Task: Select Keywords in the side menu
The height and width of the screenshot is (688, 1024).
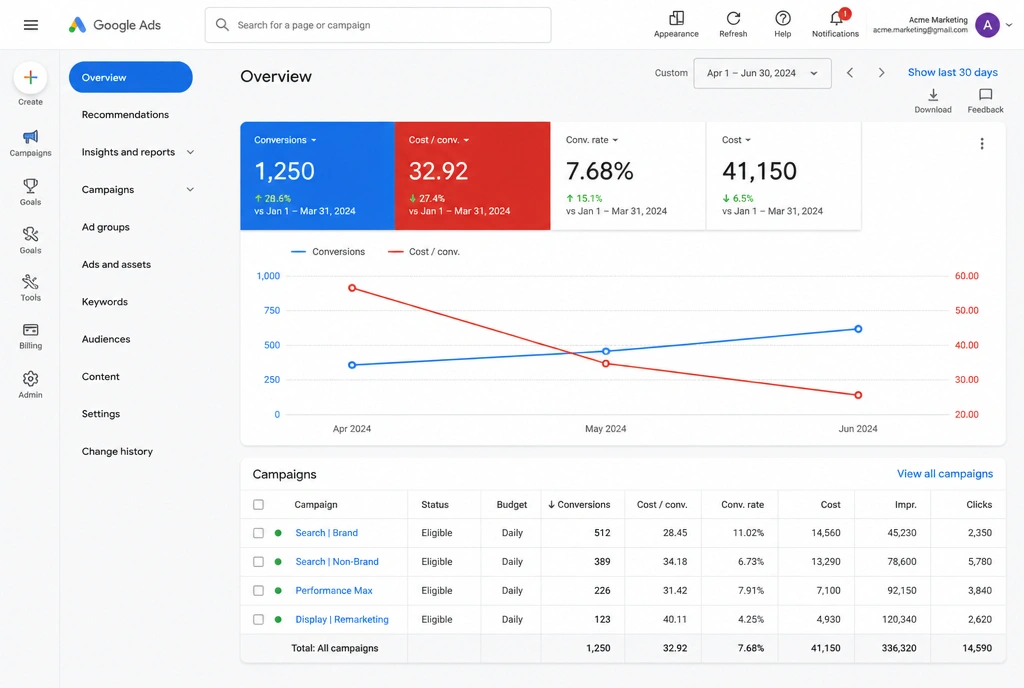Action: [x=104, y=302]
